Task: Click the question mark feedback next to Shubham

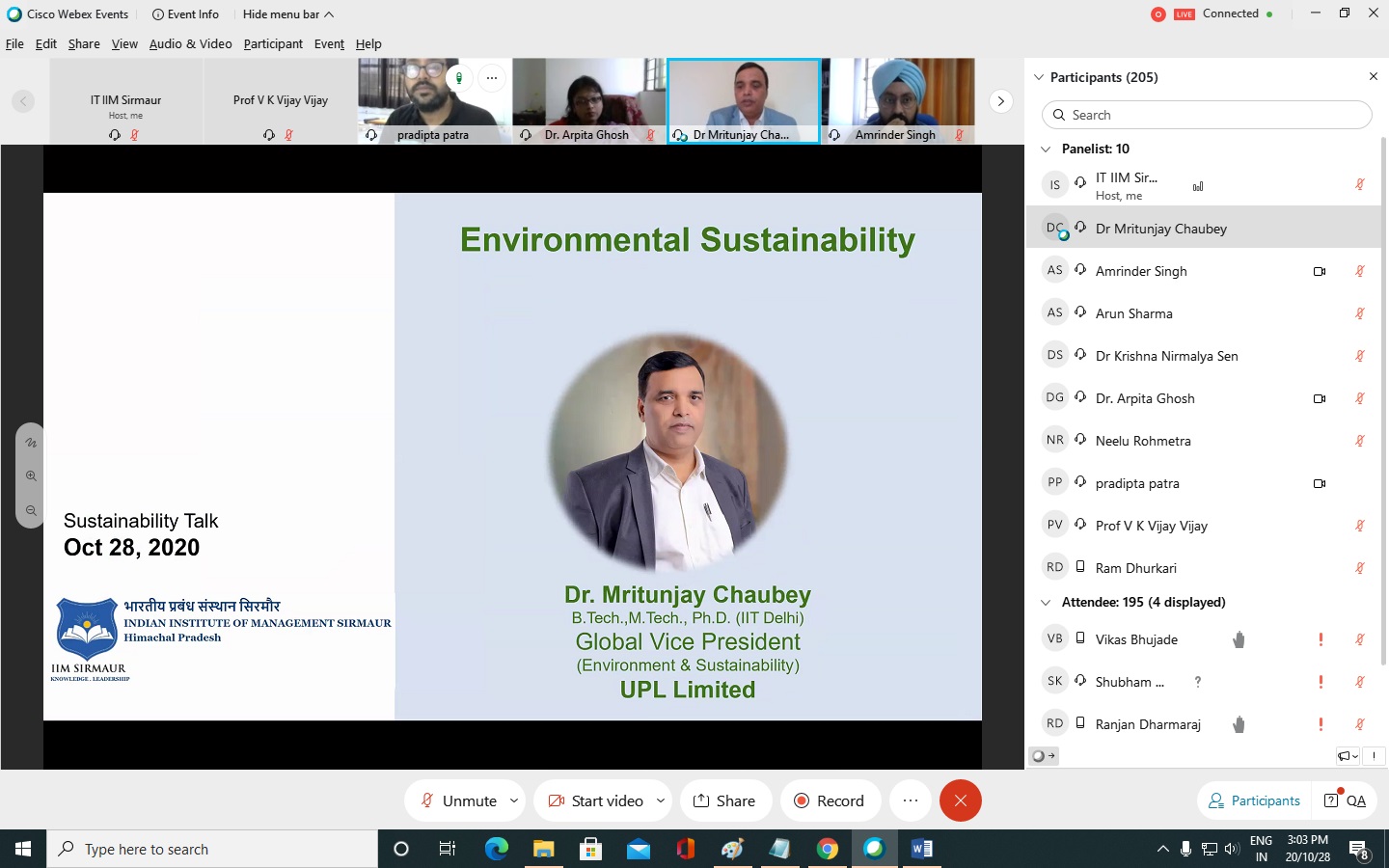Action: [x=1198, y=682]
